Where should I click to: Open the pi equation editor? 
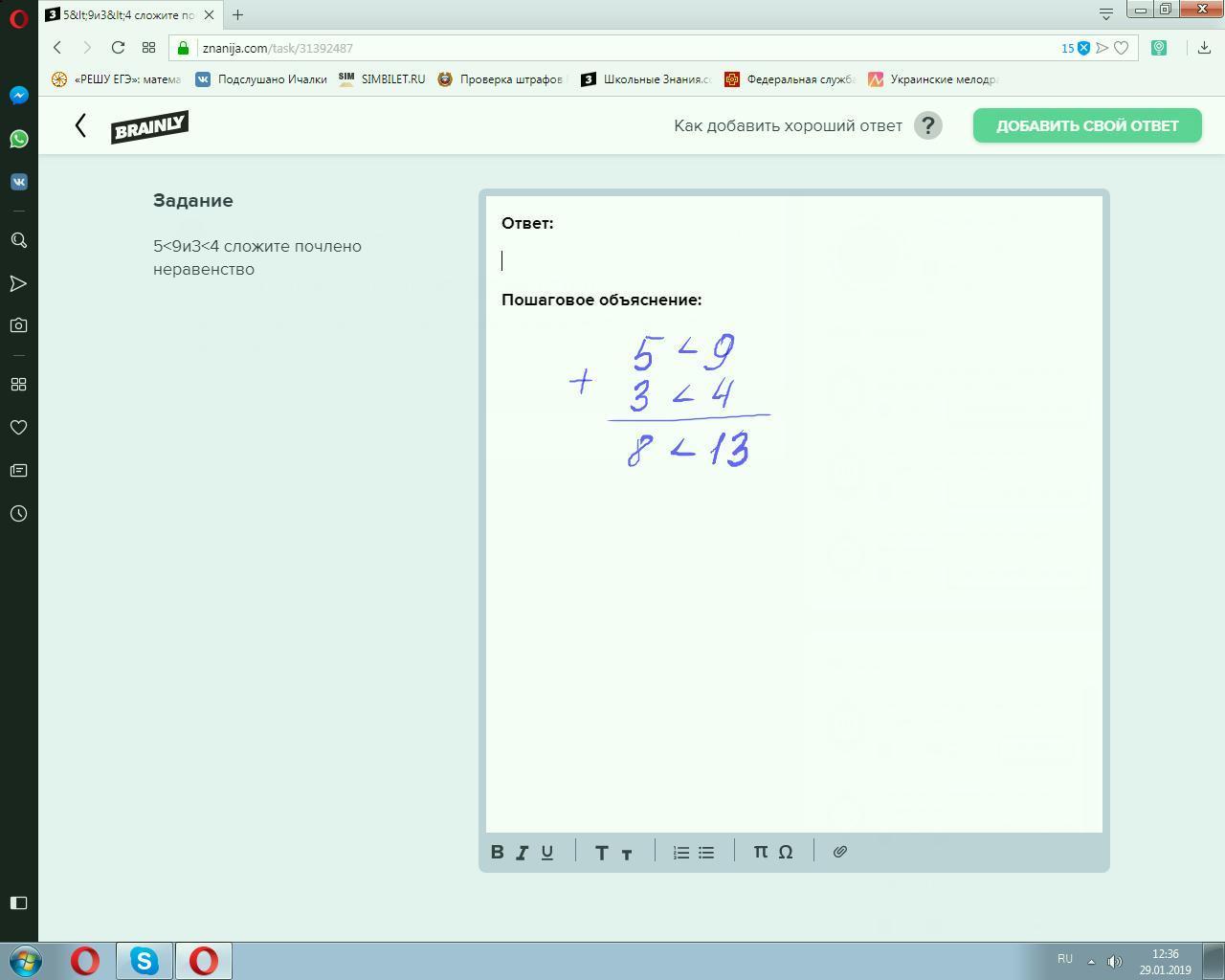click(x=761, y=852)
